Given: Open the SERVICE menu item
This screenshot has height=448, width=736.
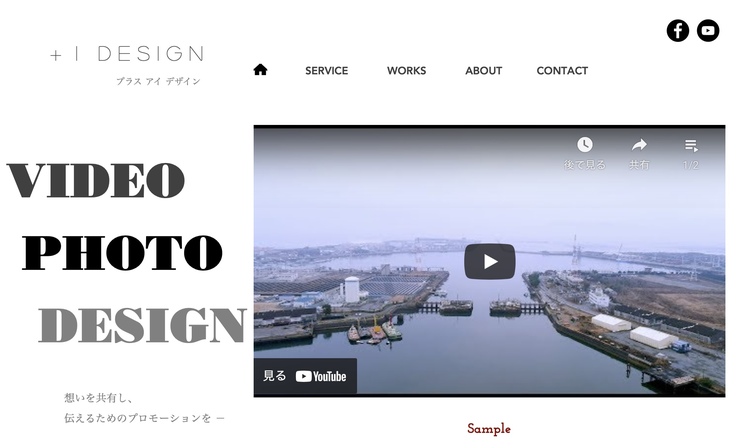Looking at the screenshot, I should [327, 70].
